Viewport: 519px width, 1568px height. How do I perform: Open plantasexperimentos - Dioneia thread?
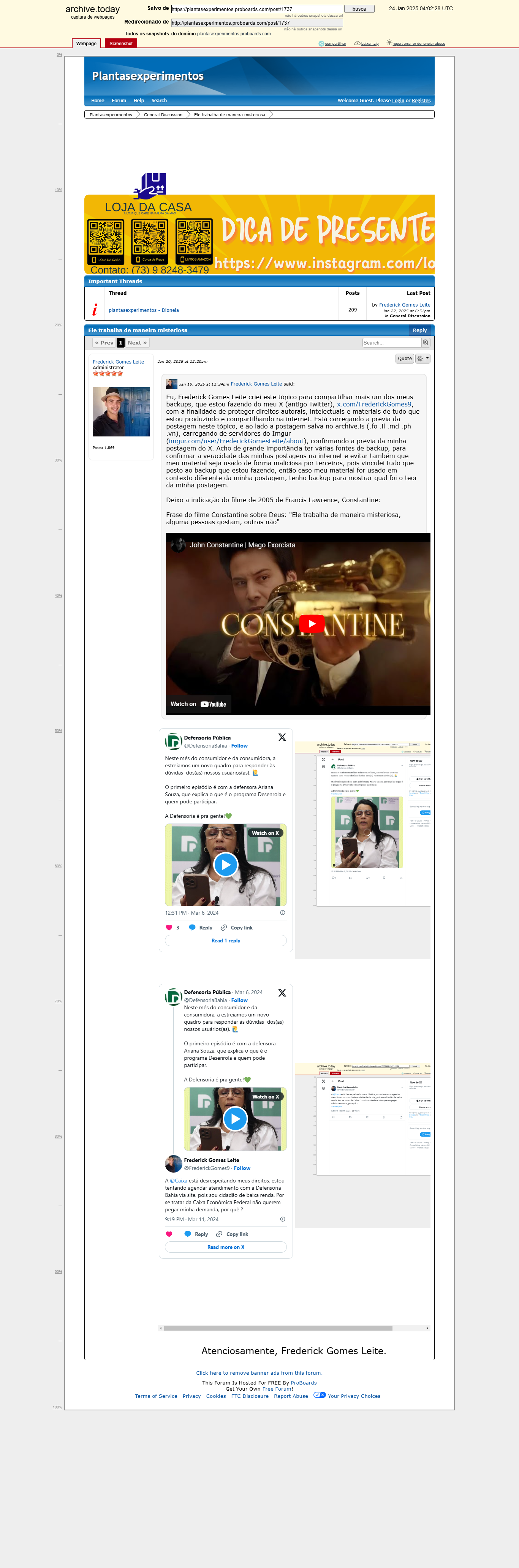[x=144, y=310]
